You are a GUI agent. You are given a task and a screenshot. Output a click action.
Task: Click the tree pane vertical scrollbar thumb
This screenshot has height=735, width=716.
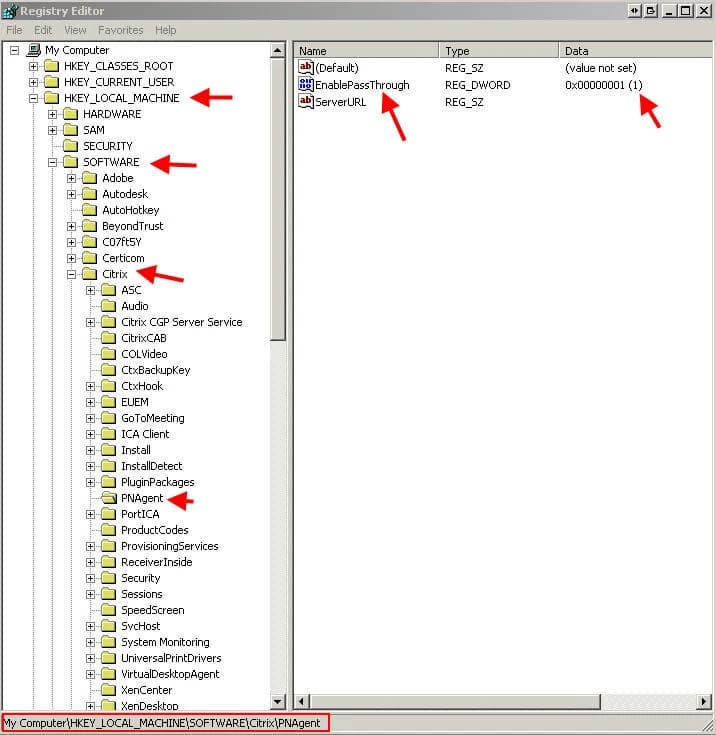pos(278,199)
